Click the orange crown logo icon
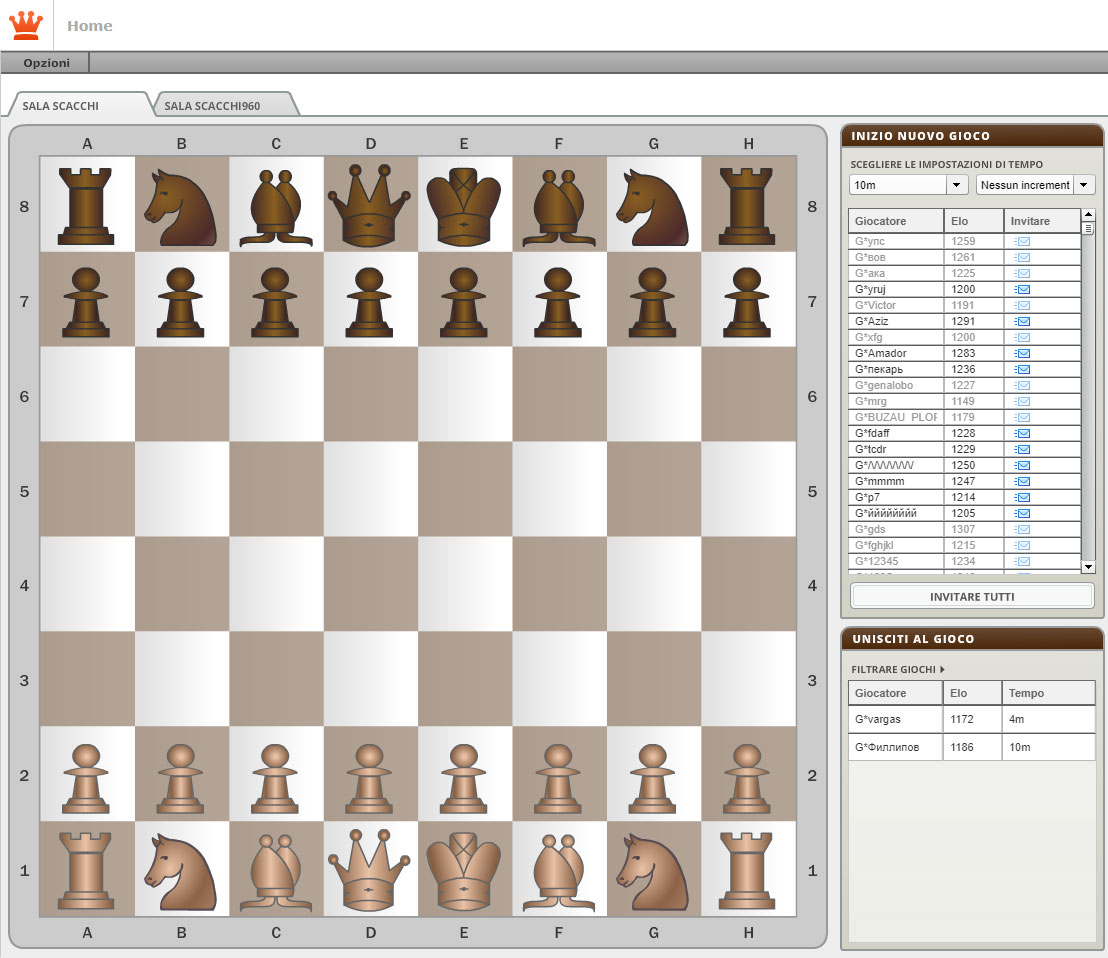Viewport: 1108px width, 958px height. pyautogui.click(x=26, y=25)
